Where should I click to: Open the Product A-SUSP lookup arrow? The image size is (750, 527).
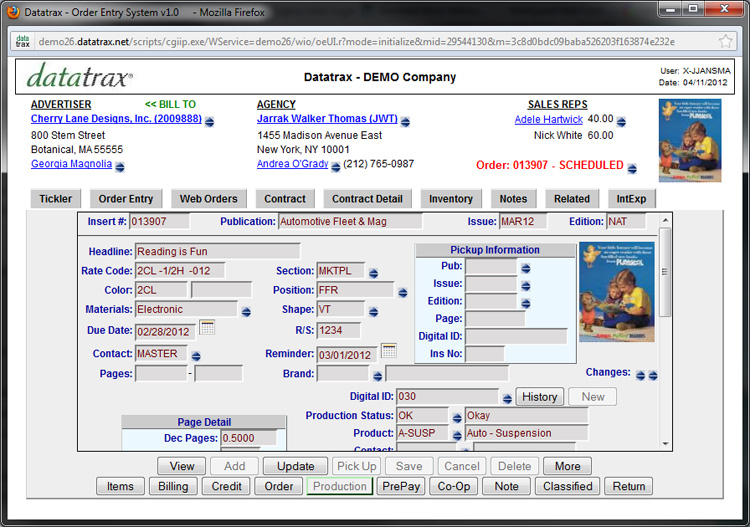coord(457,436)
